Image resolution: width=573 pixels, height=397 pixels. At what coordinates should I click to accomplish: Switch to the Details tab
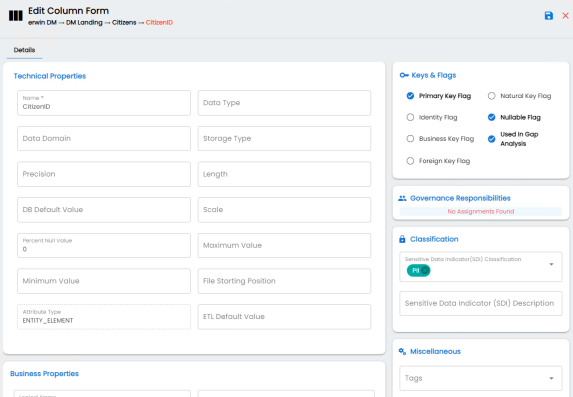(24, 50)
